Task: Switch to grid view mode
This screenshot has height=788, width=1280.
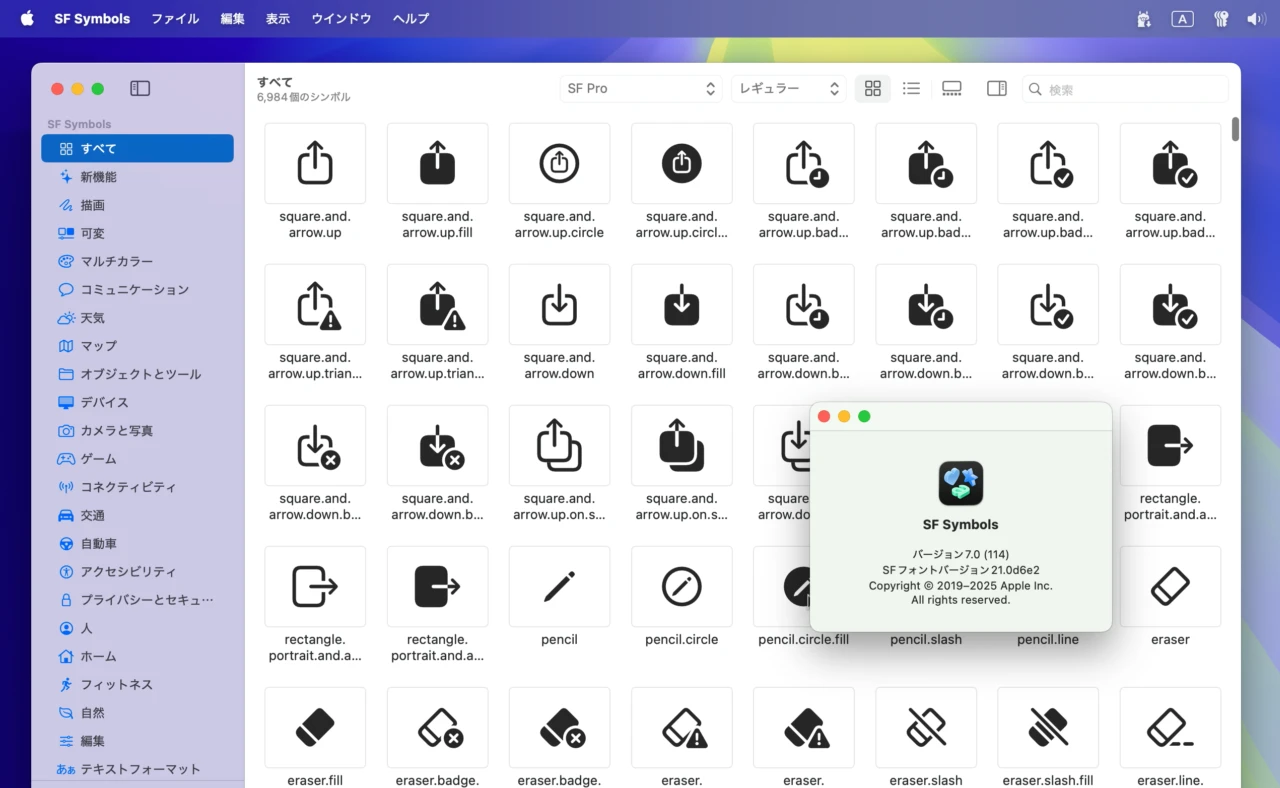Action: (873, 89)
